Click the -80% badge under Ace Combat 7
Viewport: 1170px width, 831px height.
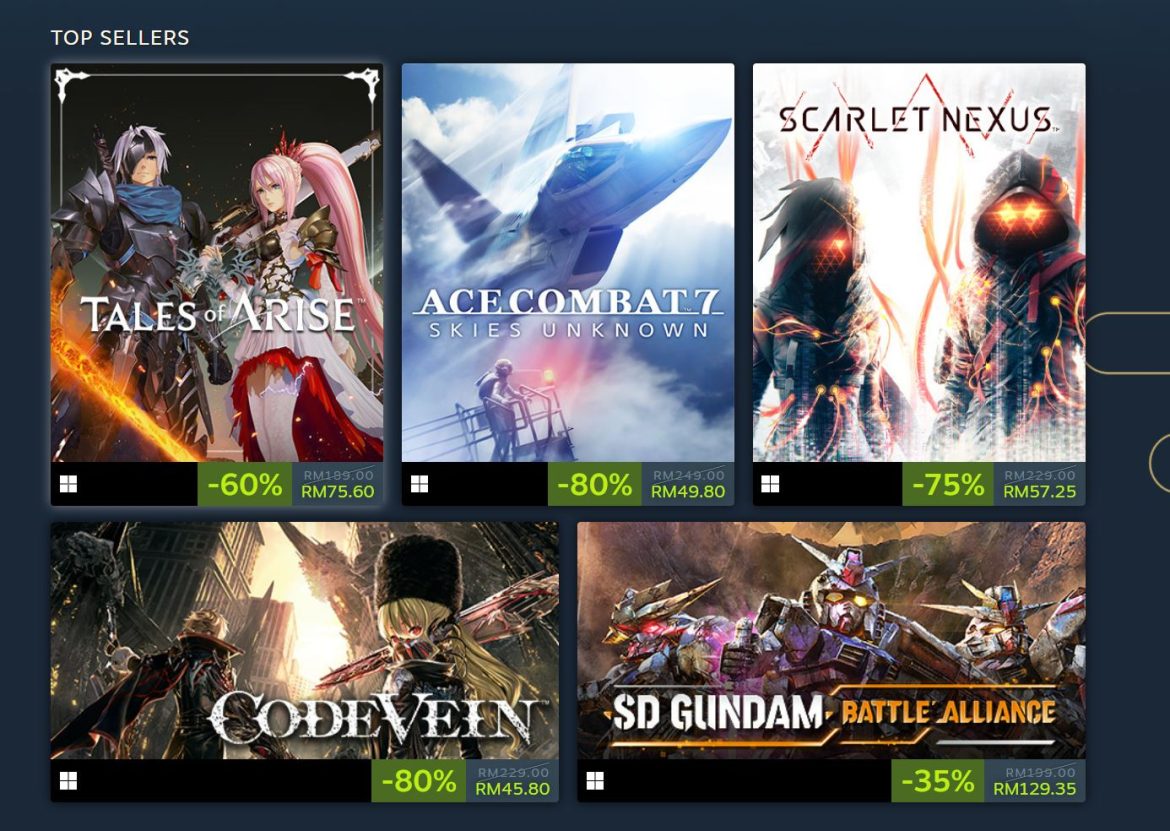[x=595, y=484]
